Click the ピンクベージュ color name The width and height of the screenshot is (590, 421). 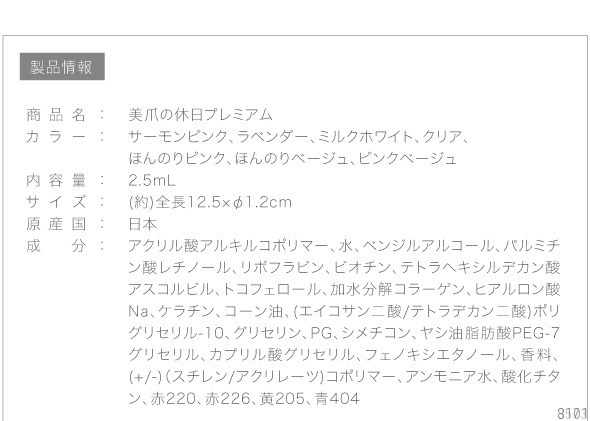click(407, 158)
